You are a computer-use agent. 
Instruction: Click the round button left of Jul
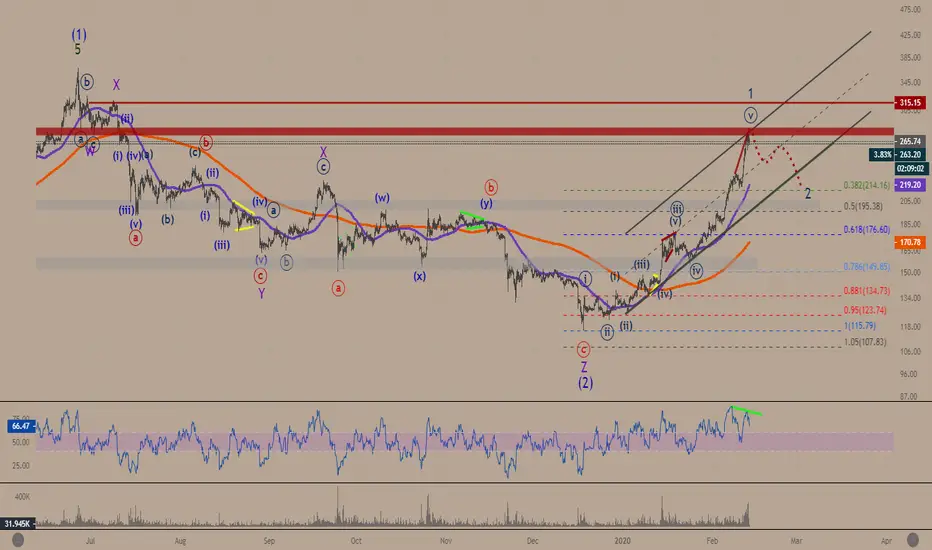coord(18,540)
